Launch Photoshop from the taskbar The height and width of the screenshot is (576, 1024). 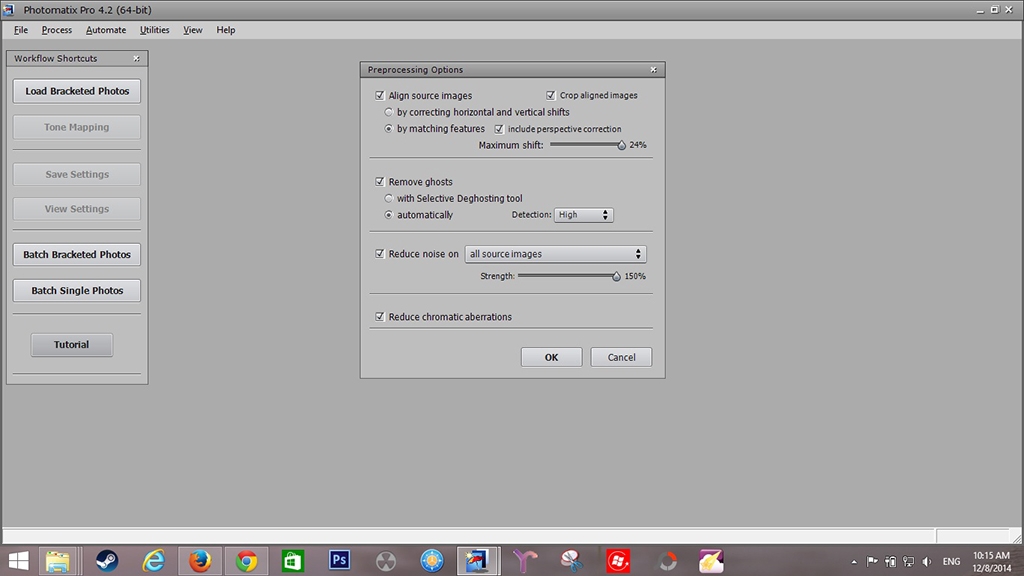[x=340, y=560]
